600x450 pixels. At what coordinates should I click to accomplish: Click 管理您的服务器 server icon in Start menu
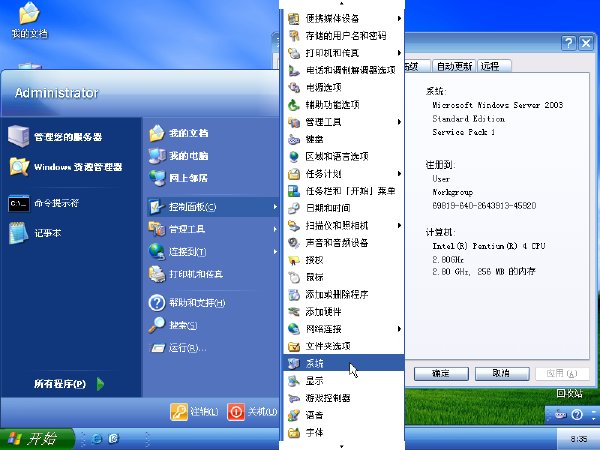pyautogui.click(x=18, y=136)
